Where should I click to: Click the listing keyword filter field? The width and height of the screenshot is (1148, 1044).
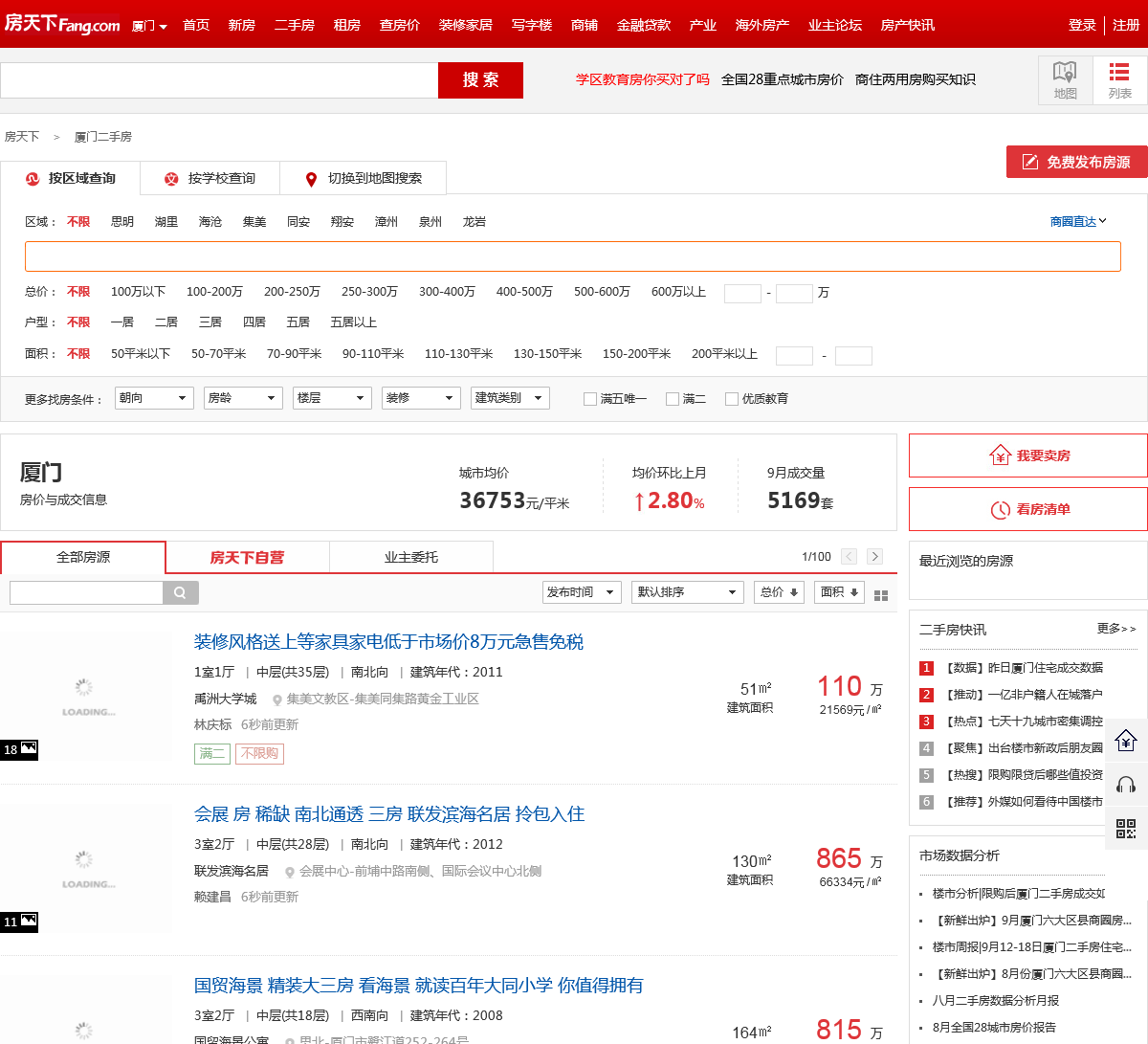[x=86, y=592]
